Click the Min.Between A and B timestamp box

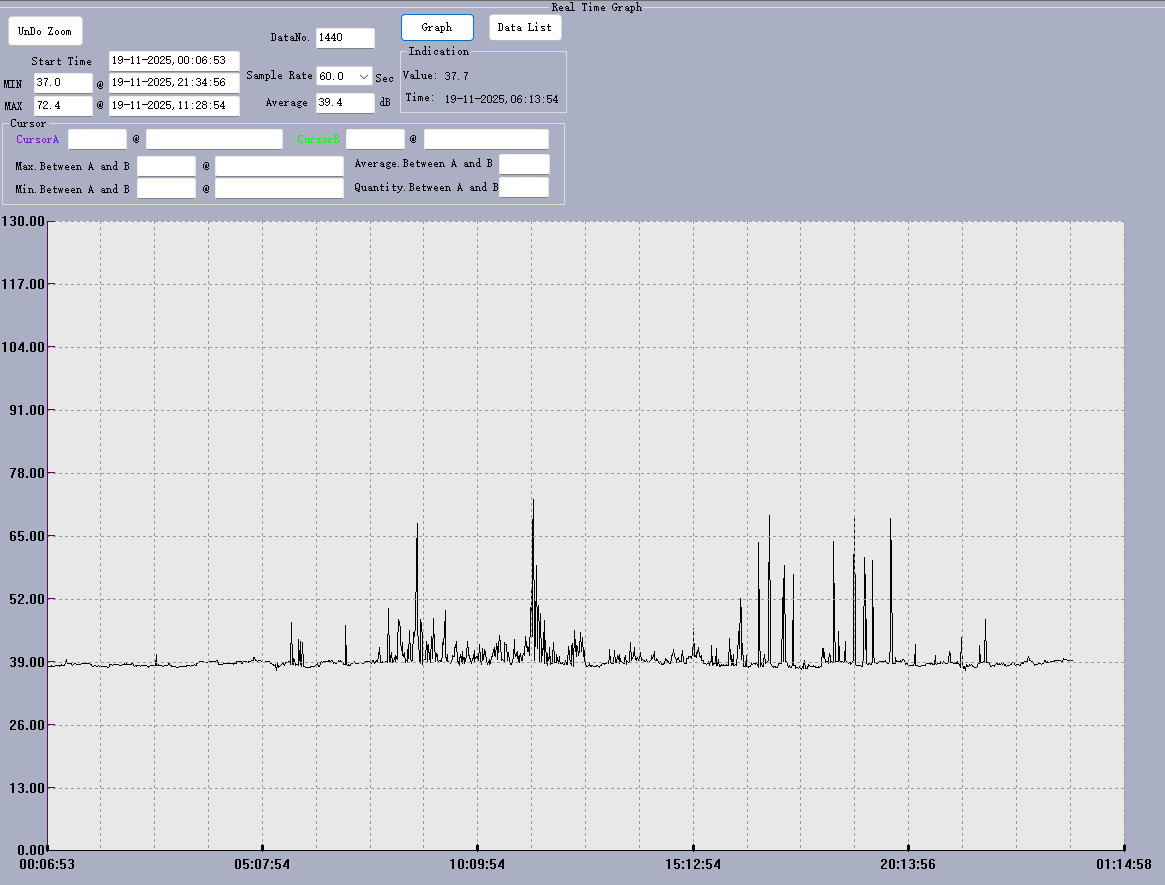point(279,188)
